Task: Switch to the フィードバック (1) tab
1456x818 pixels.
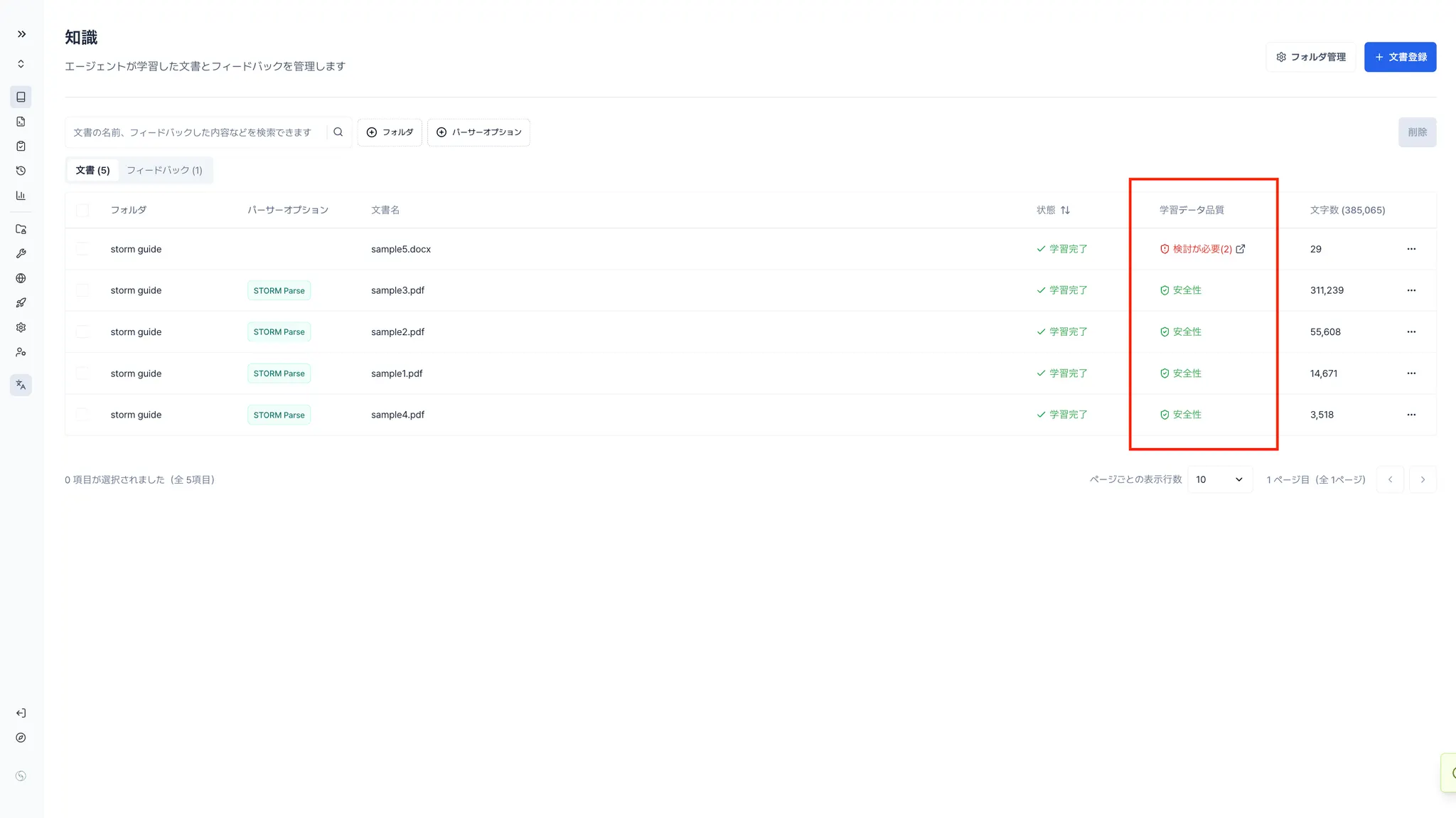Action: [164, 170]
